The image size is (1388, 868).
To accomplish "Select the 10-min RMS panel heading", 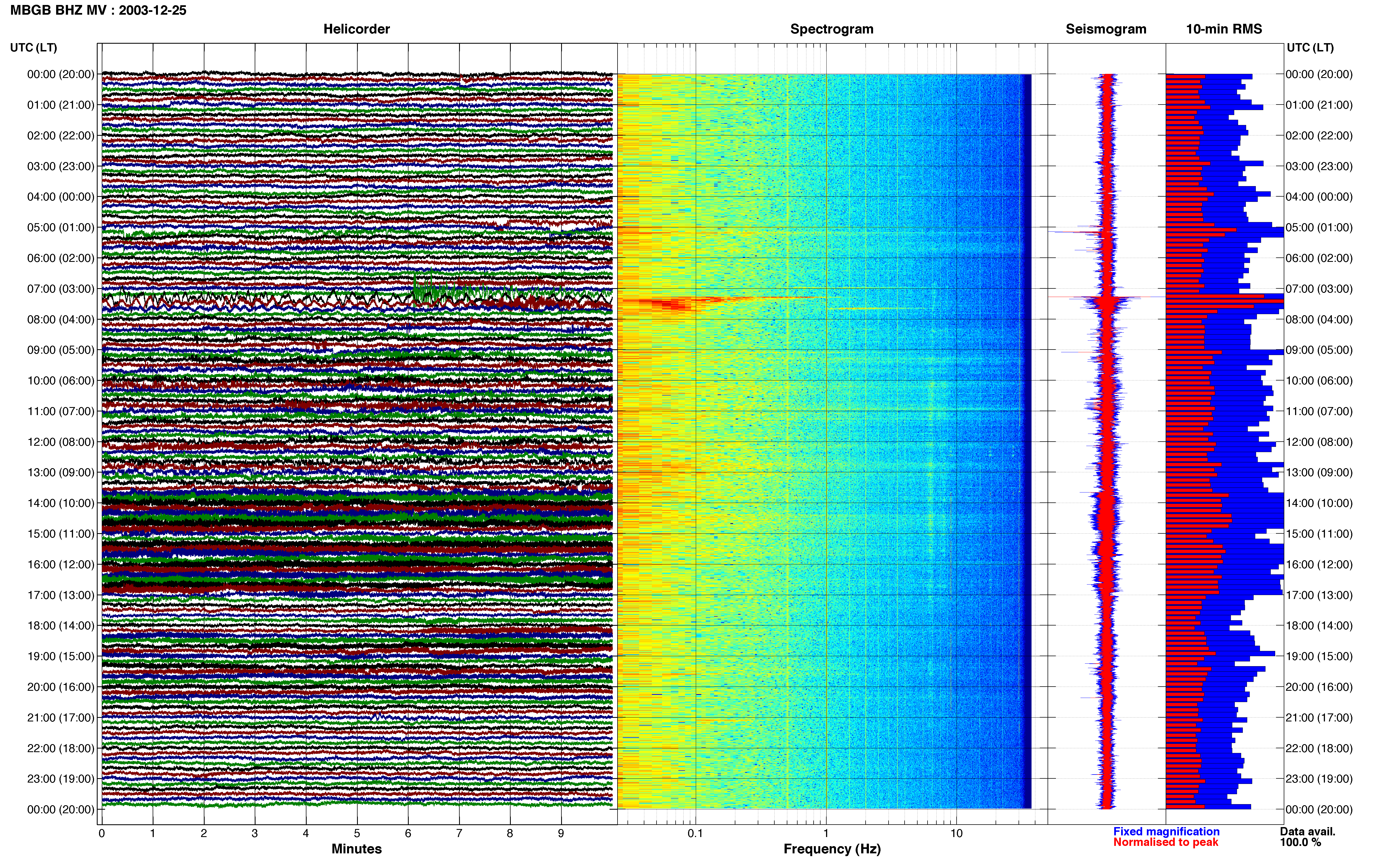I will point(1224,29).
